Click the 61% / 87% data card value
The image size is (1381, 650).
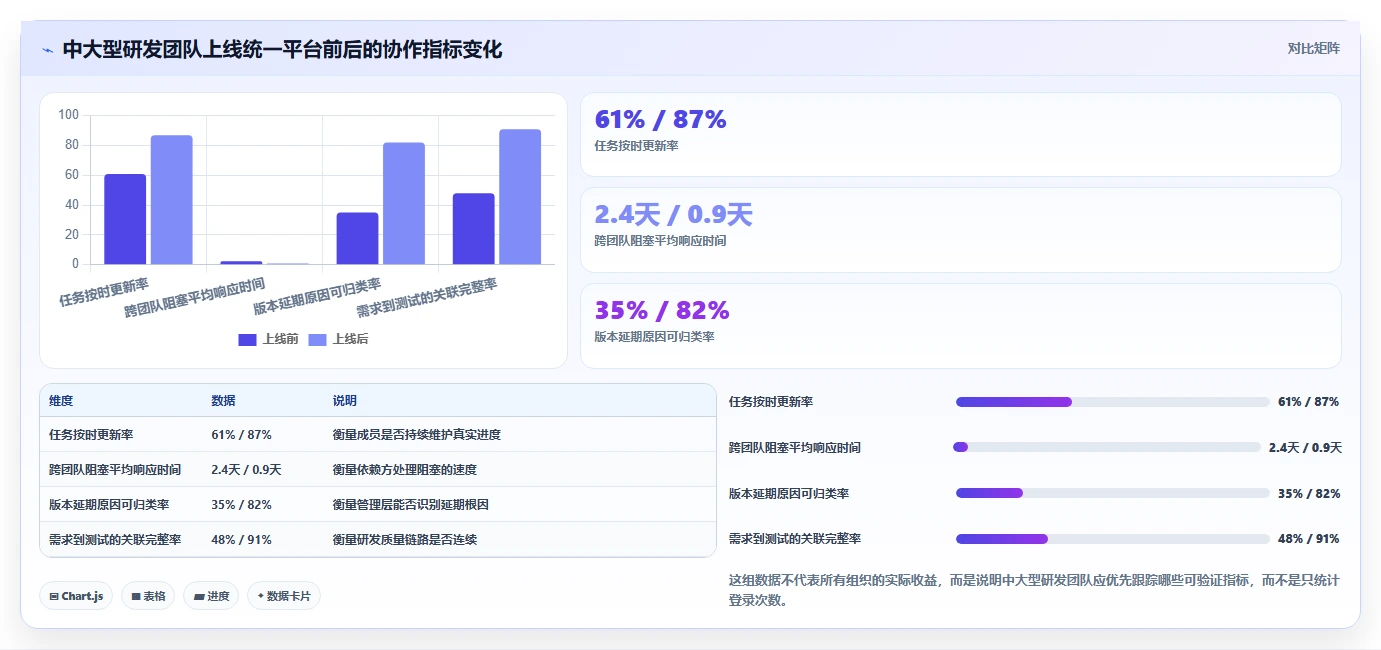click(x=660, y=119)
